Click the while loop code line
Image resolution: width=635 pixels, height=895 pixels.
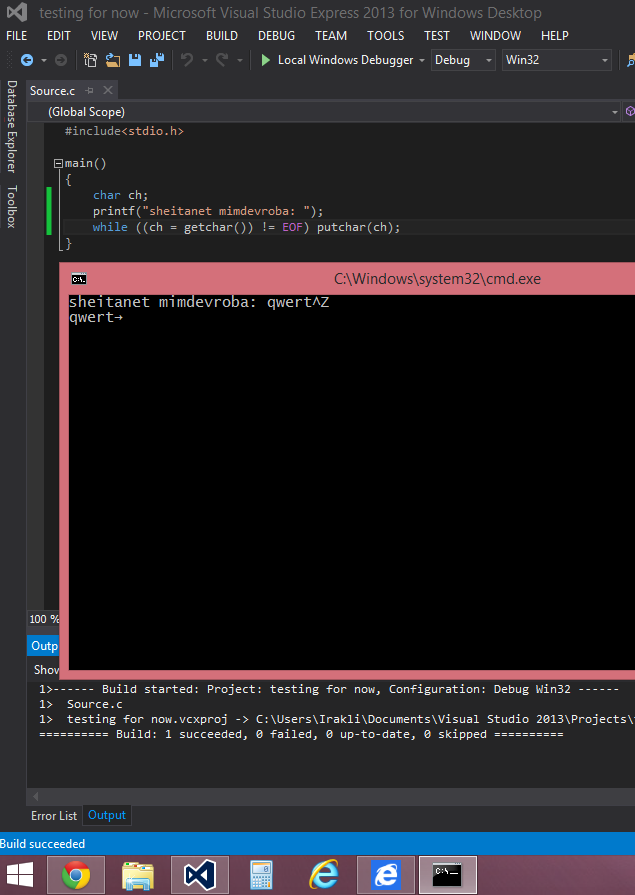247,227
